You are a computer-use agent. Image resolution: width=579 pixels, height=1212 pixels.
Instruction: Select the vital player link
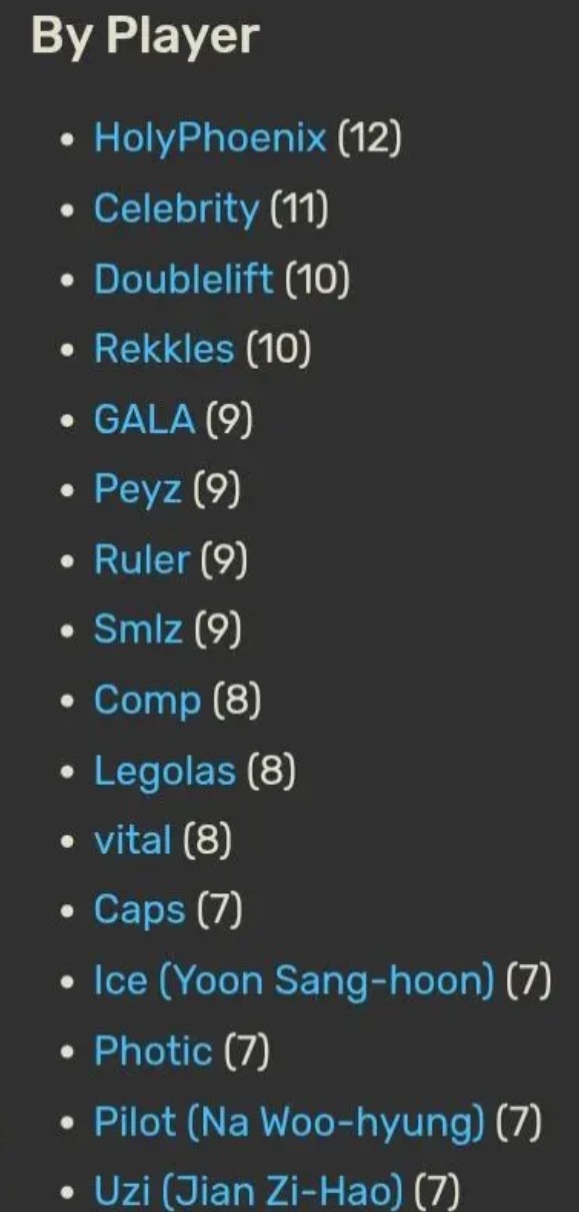pos(133,840)
